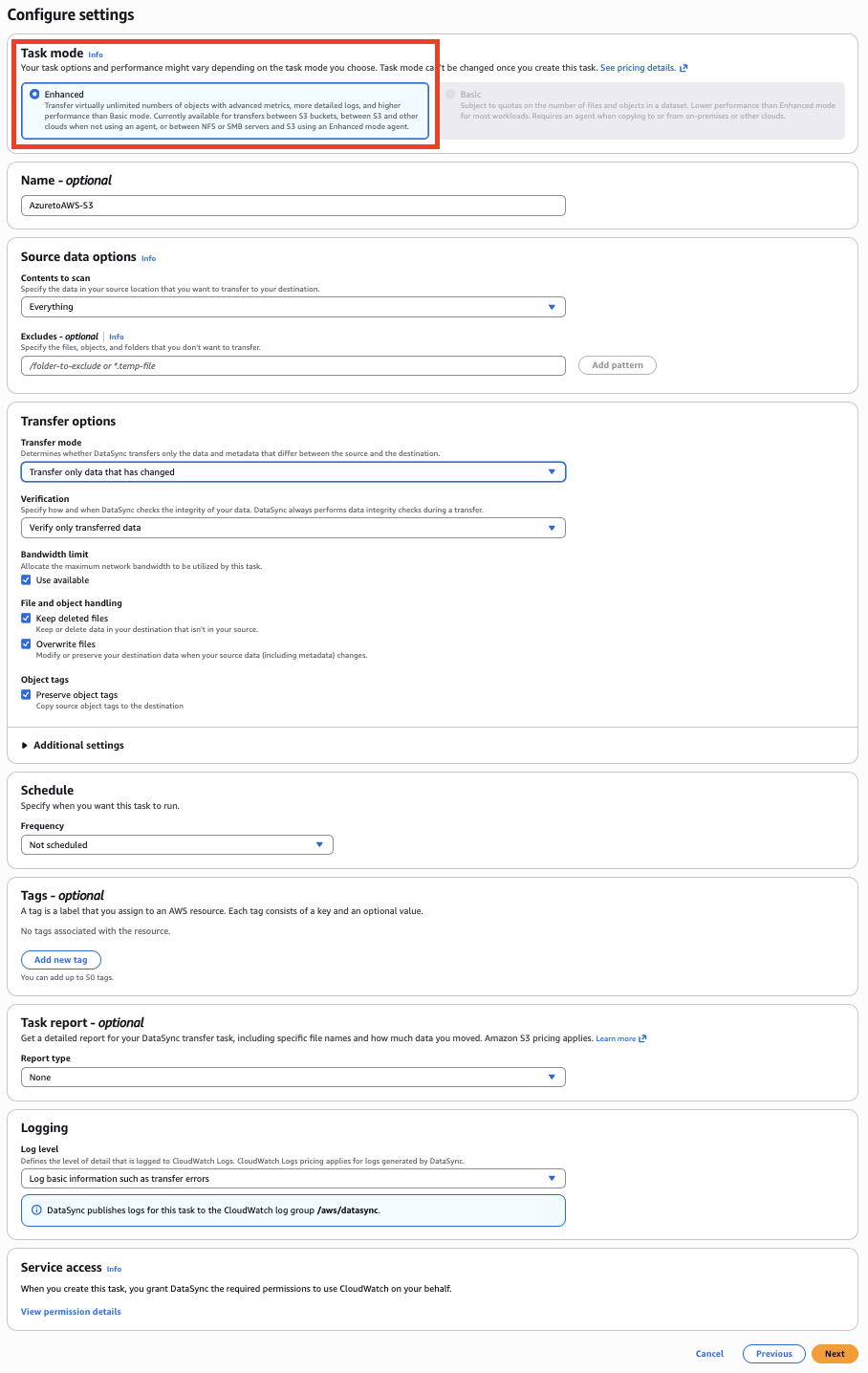The height and width of the screenshot is (1373, 868).
Task: Toggle the Use available bandwidth checkbox
Action: tap(26, 580)
